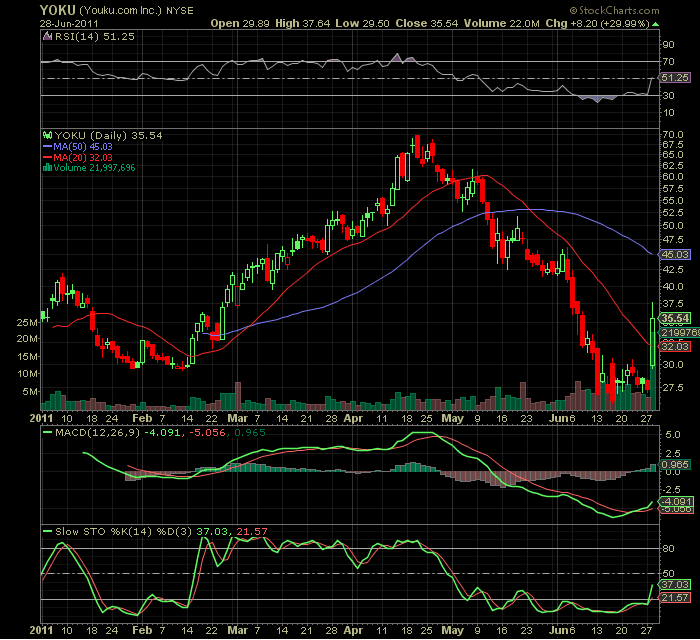Click the Close 35.54 header value

pyautogui.click(x=426, y=24)
